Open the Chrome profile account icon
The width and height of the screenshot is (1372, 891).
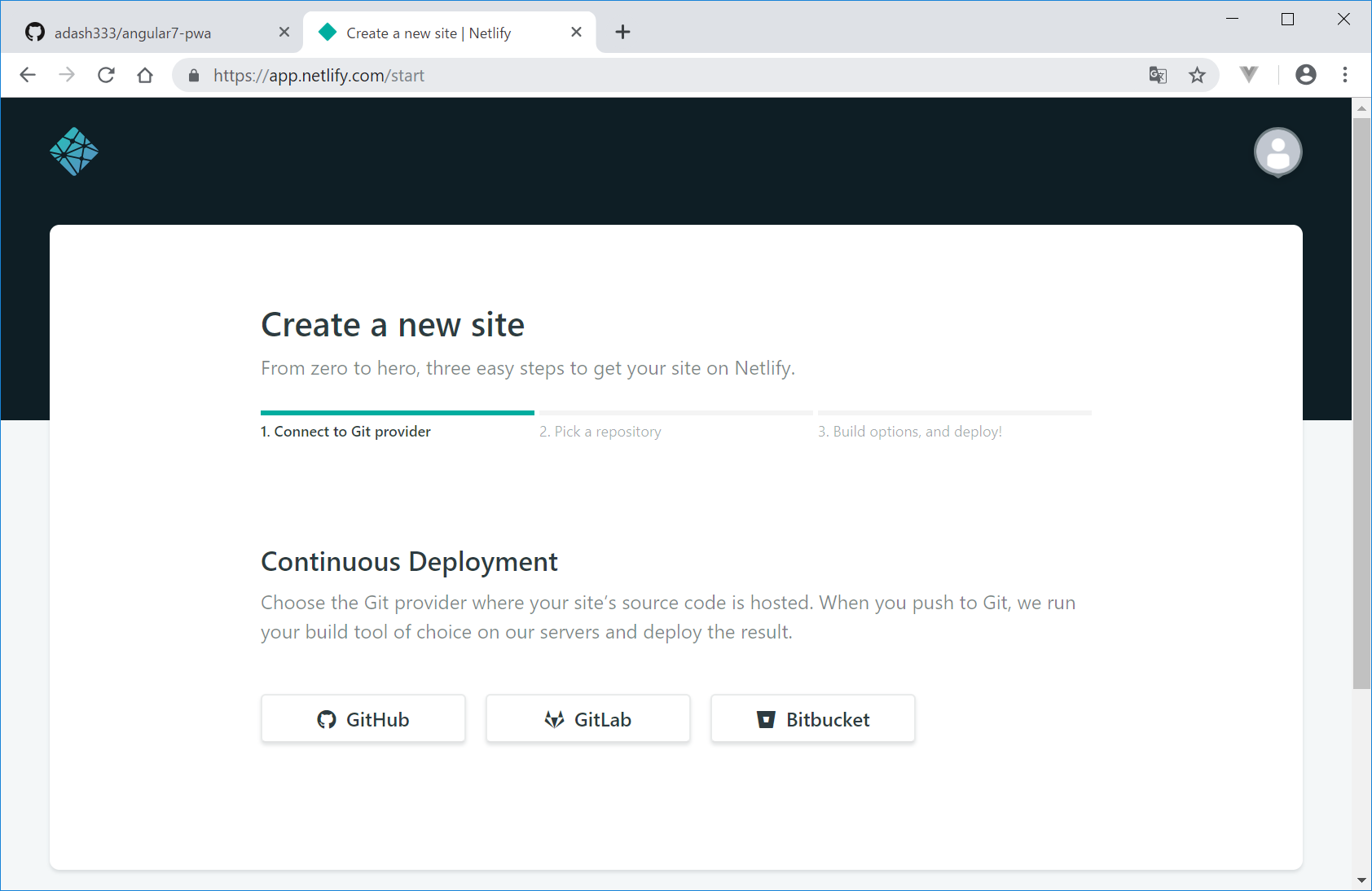point(1305,75)
